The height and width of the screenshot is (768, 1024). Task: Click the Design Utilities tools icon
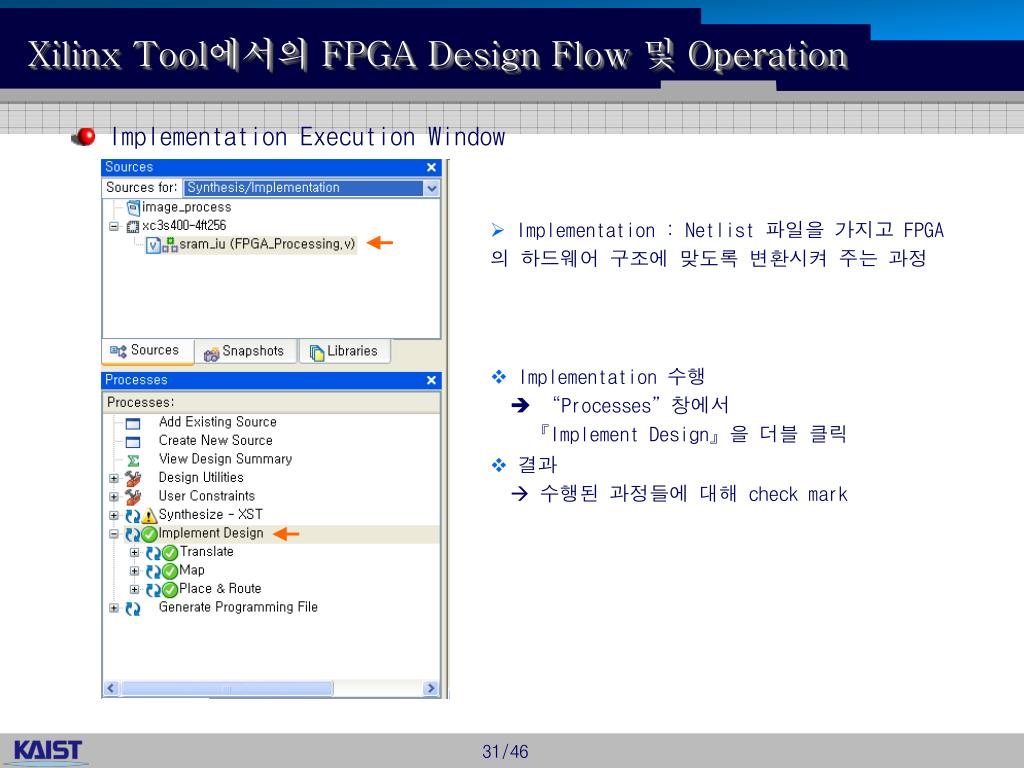[x=133, y=479]
